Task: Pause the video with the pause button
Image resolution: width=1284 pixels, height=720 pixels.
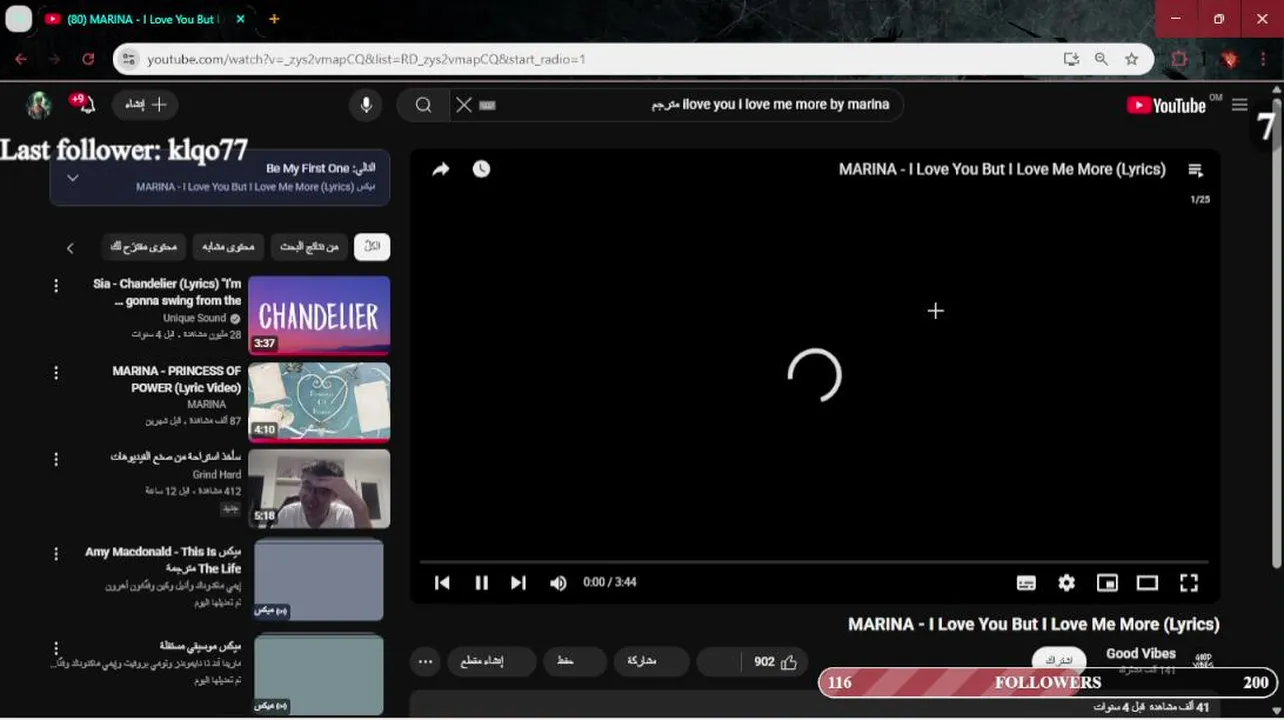Action: pos(481,583)
